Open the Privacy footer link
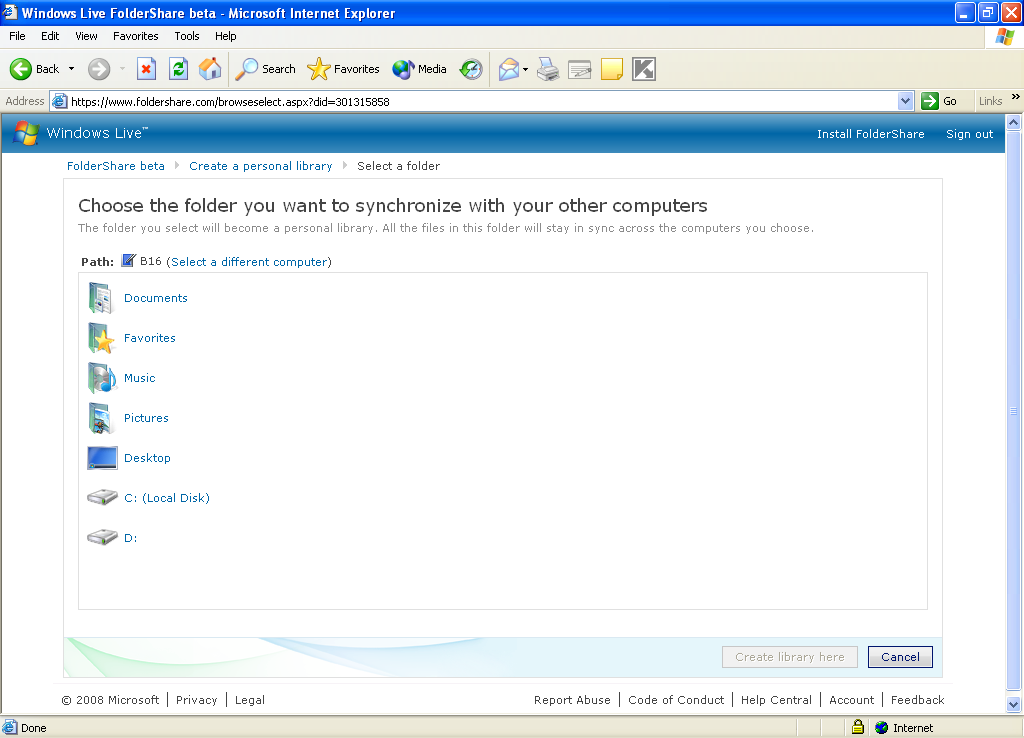This screenshot has height=738, width=1024. point(197,700)
